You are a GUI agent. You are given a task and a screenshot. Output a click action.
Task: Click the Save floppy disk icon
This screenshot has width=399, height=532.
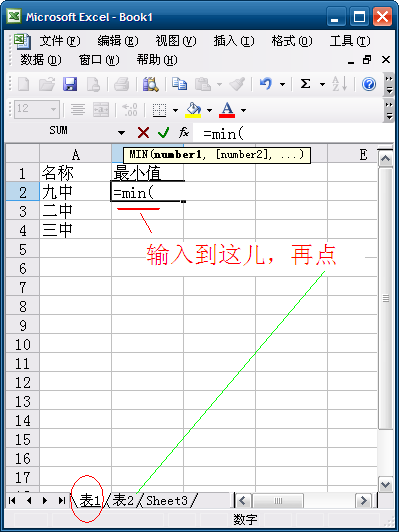point(70,84)
